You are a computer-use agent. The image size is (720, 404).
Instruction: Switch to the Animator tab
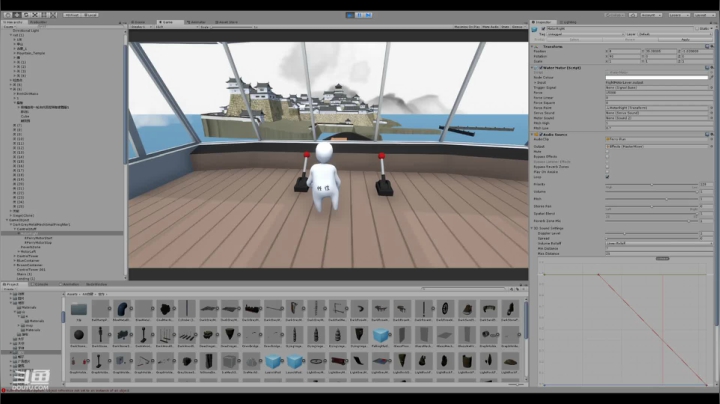point(197,22)
